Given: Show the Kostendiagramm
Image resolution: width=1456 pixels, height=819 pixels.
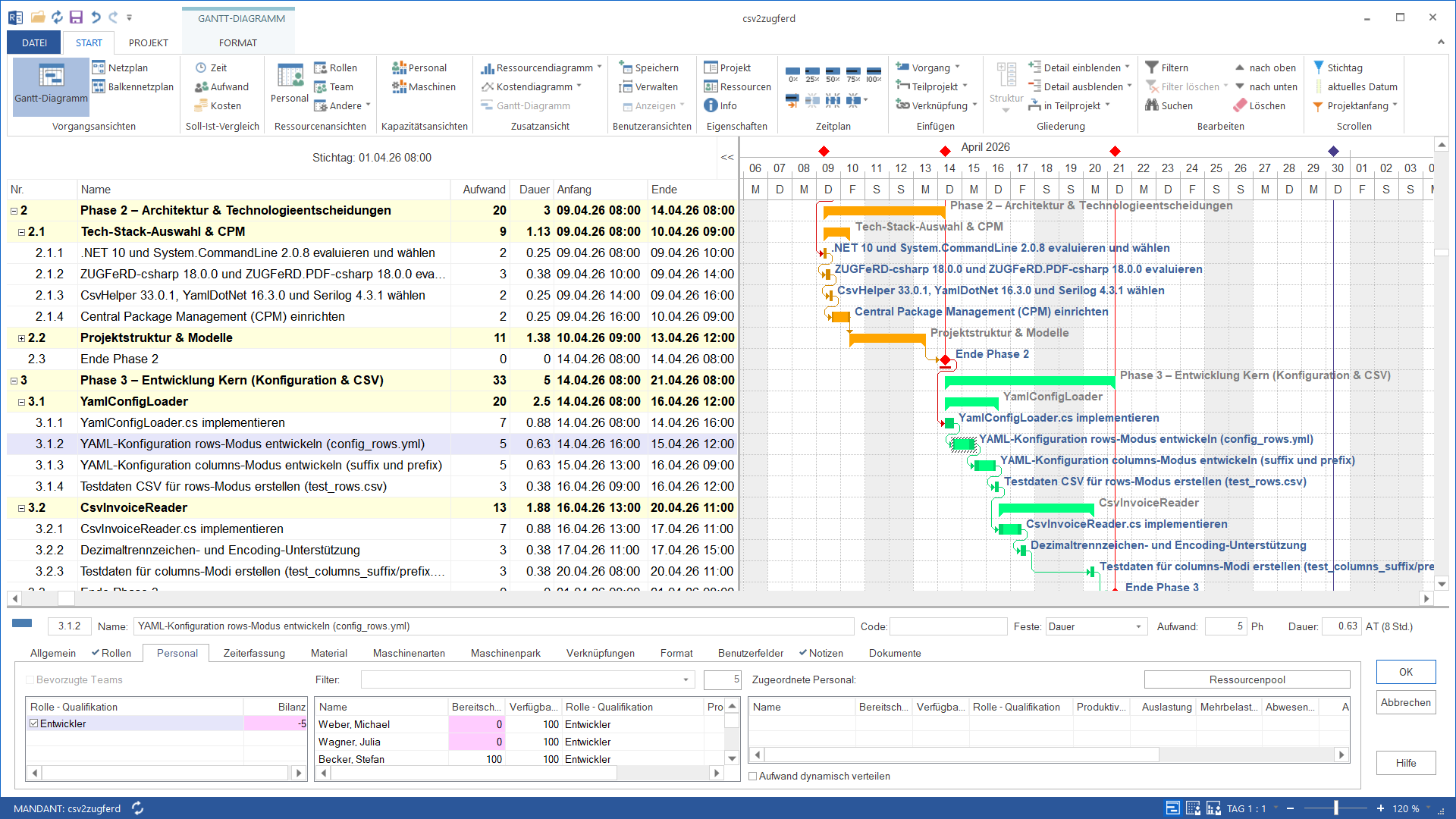Looking at the screenshot, I should [531, 86].
